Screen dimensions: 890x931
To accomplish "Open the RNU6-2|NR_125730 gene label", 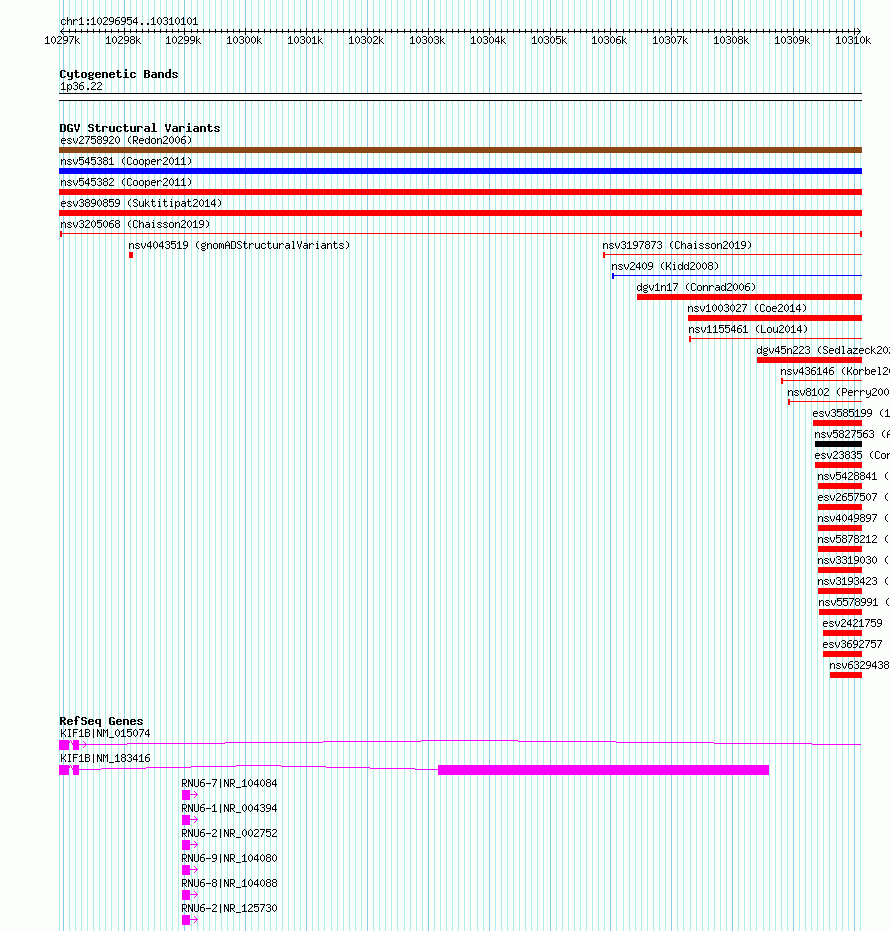I will (x=229, y=908).
